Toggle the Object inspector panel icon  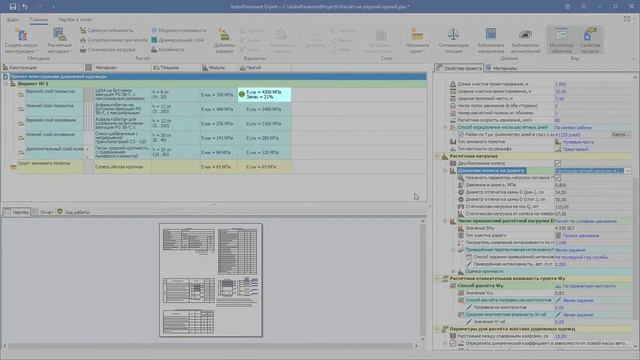click(x=561, y=34)
